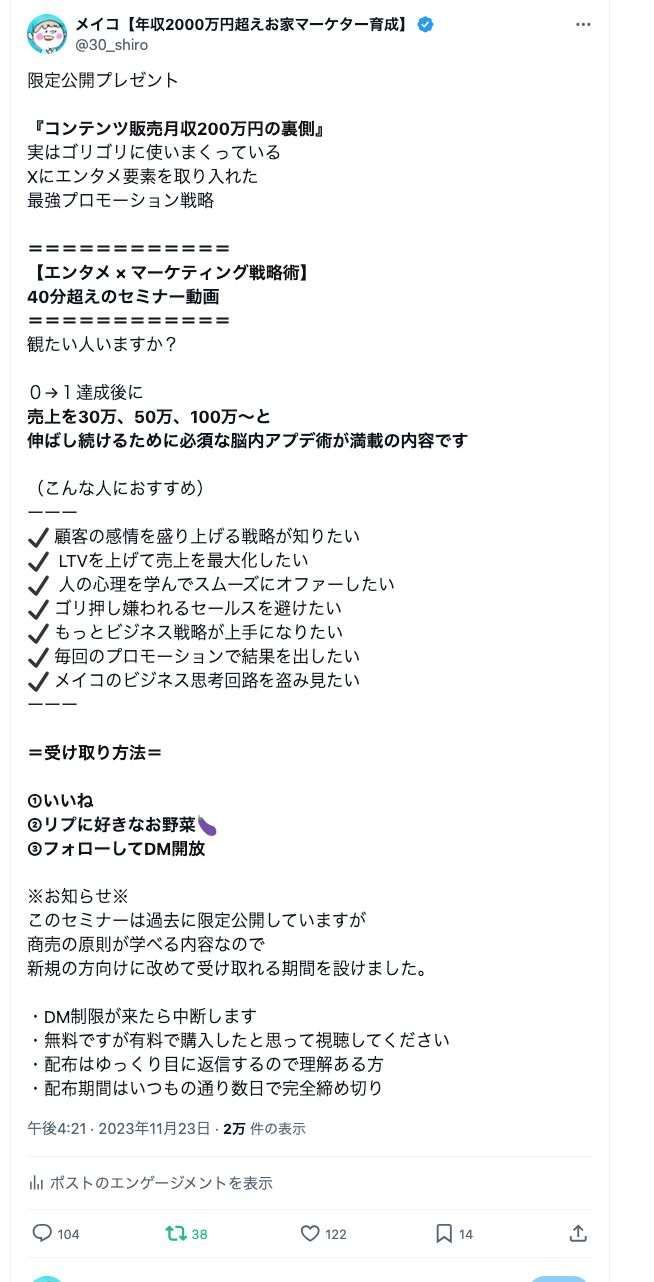Click the reply count 104
The image size is (654, 1282).
(x=68, y=1235)
